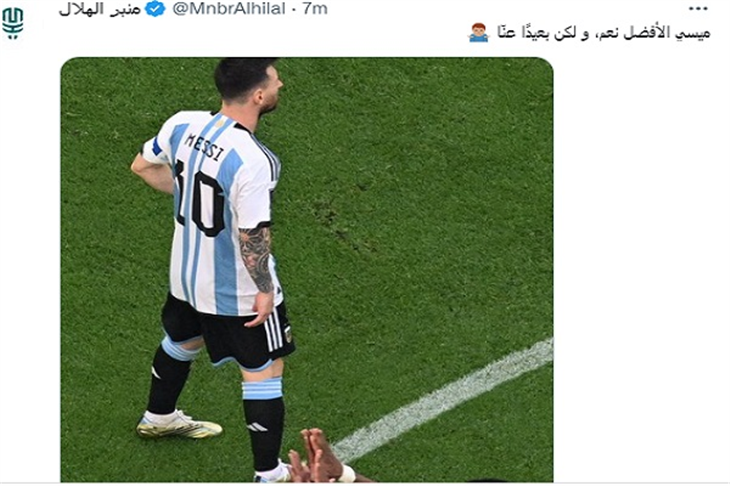Click the light blue sock band
730x486 pixels.
pos(263,389)
